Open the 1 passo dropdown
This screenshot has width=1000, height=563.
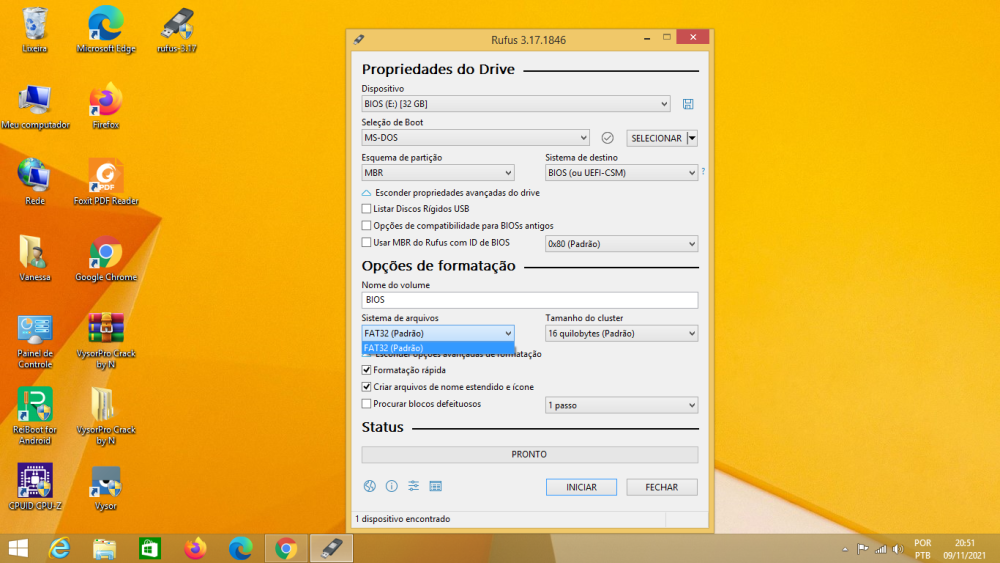click(621, 405)
